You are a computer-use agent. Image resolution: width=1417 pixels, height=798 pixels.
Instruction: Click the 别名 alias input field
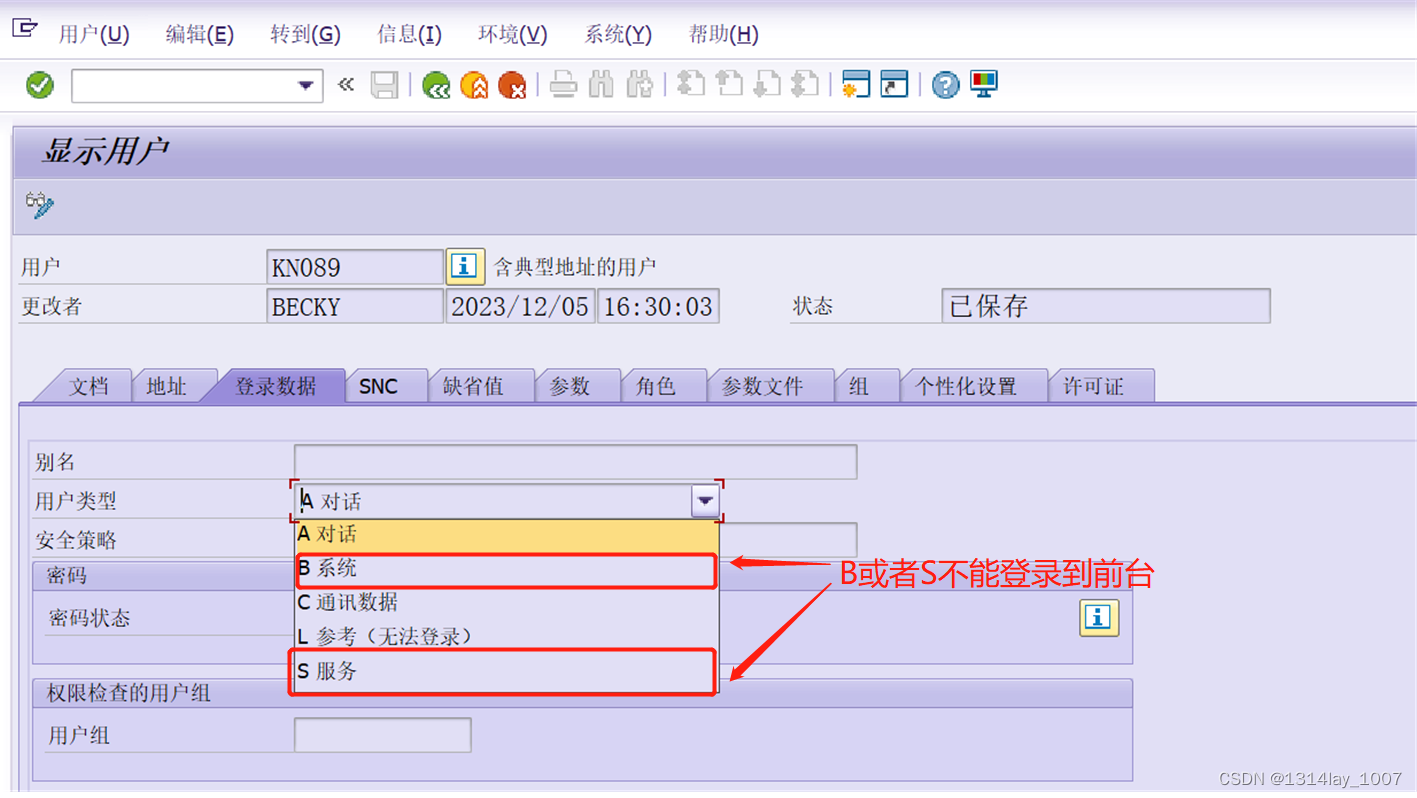(x=576, y=462)
